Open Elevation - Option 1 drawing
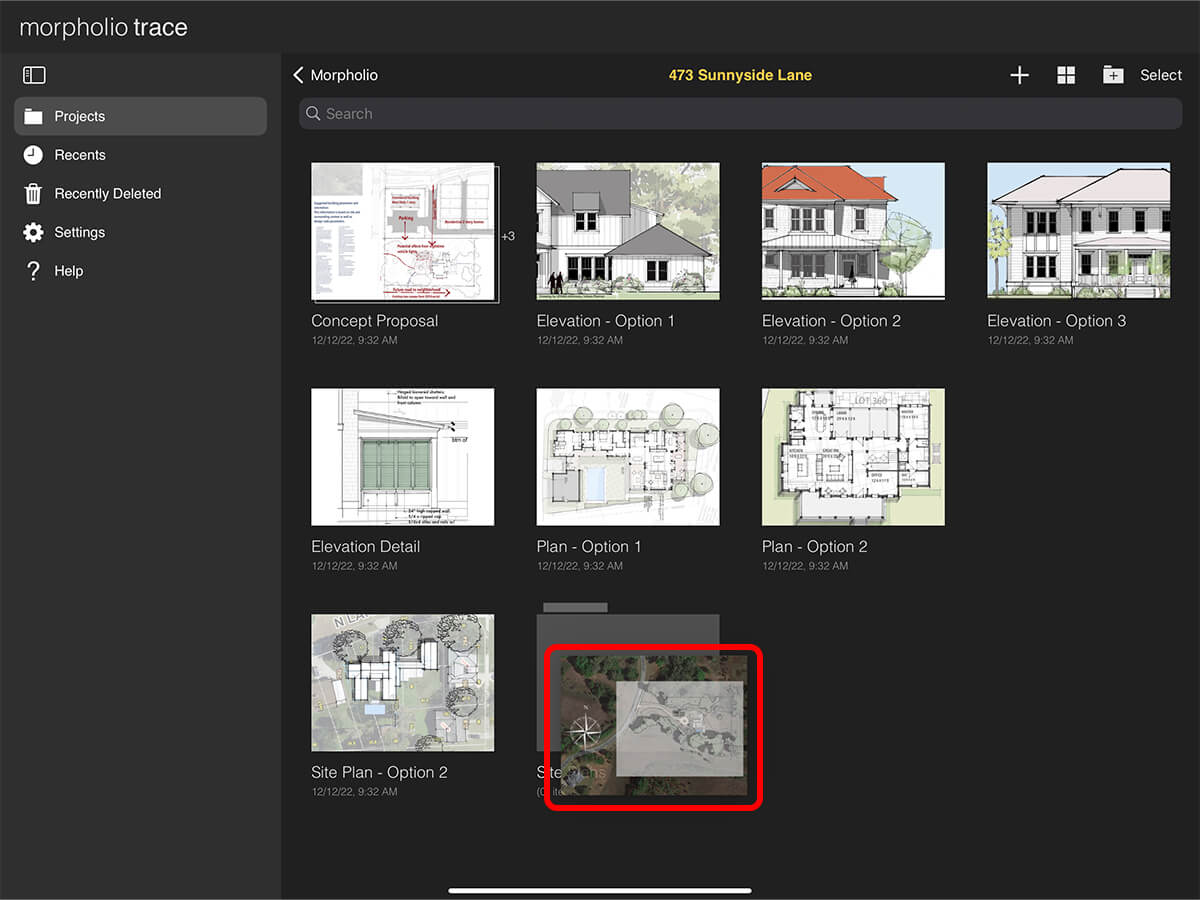 (628, 231)
